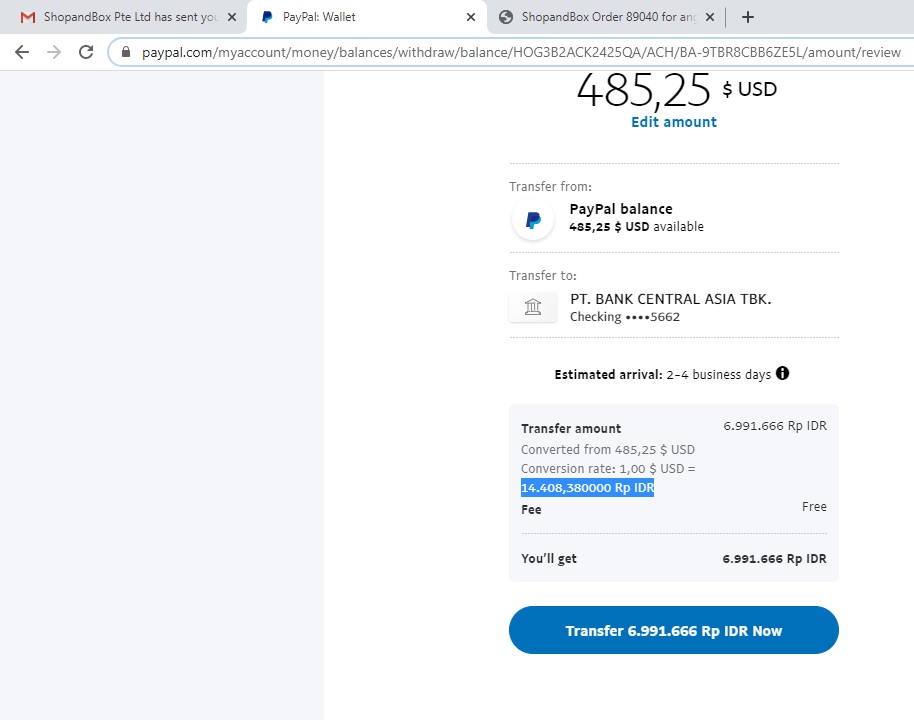Open a new browser tab
The image size is (914, 720).
point(748,17)
